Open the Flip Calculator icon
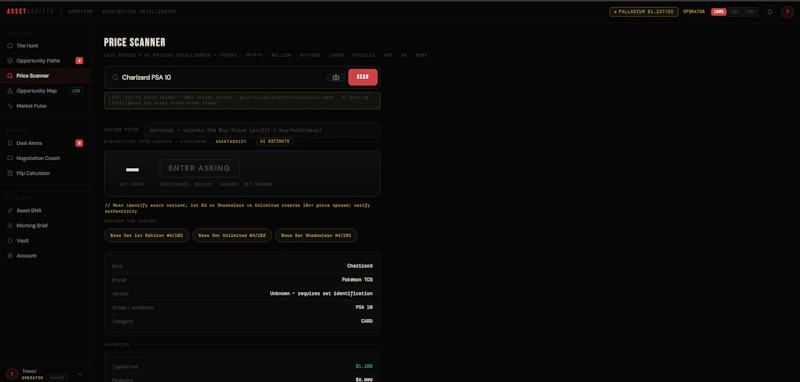This screenshot has width=800, height=382. tap(10, 173)
